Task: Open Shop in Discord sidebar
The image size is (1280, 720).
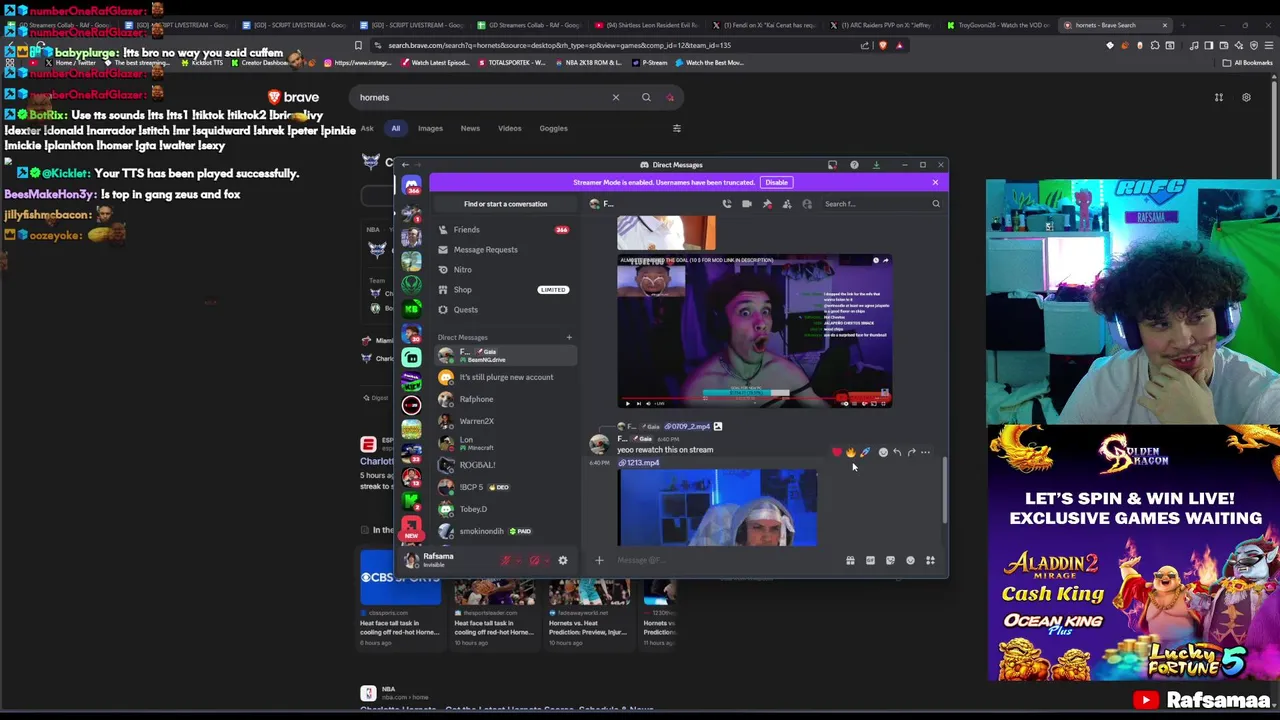Action: (x=504, y=290)
